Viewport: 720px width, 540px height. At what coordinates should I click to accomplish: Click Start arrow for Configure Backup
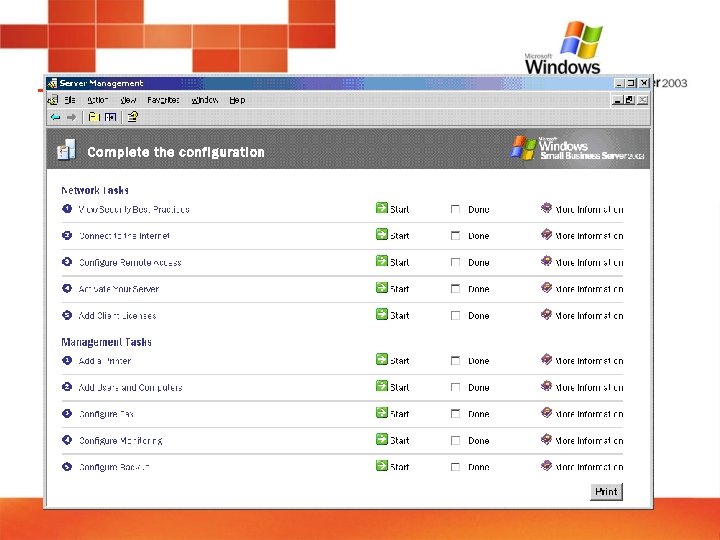[x=382, y=466]
